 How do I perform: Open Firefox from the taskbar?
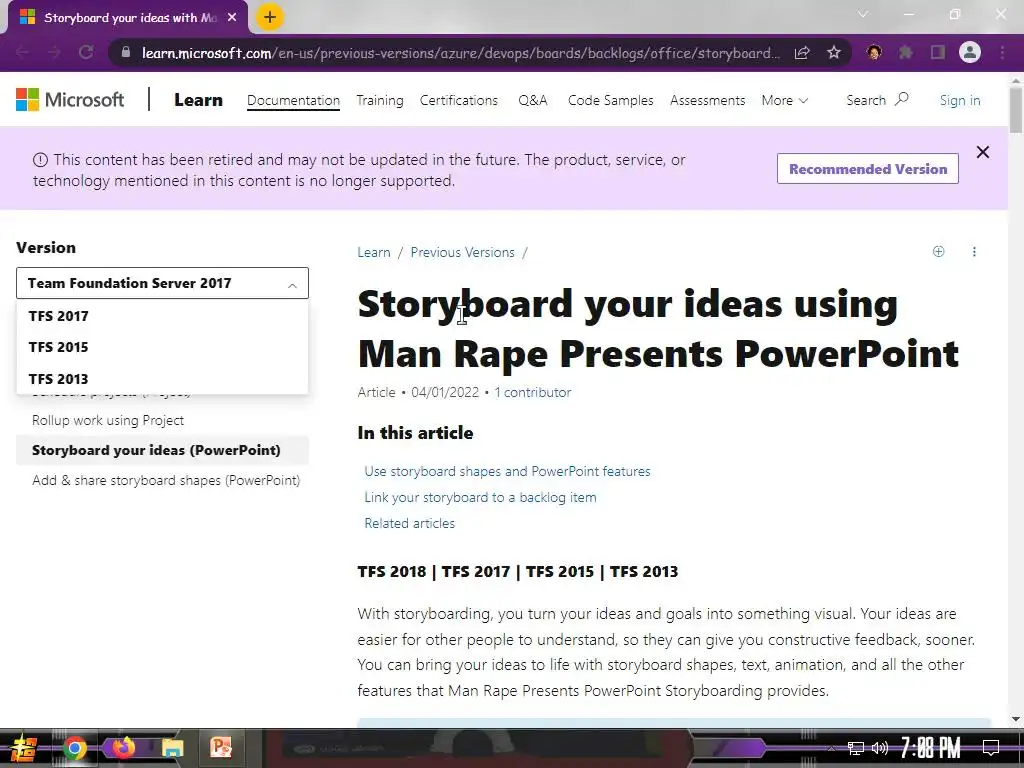(123, 748)
